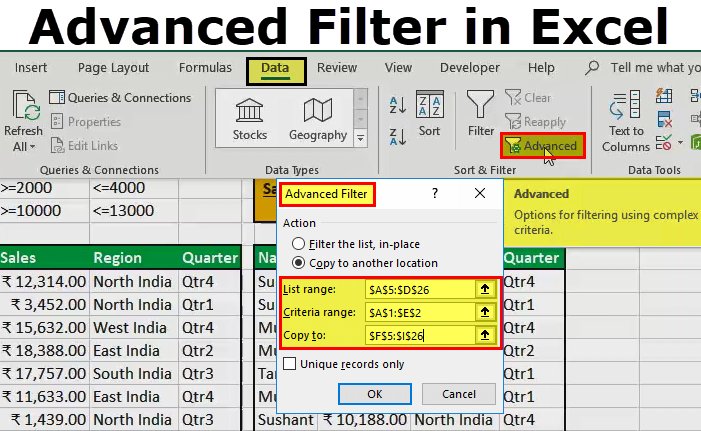Select cell containing <=4000

(134, 188)
